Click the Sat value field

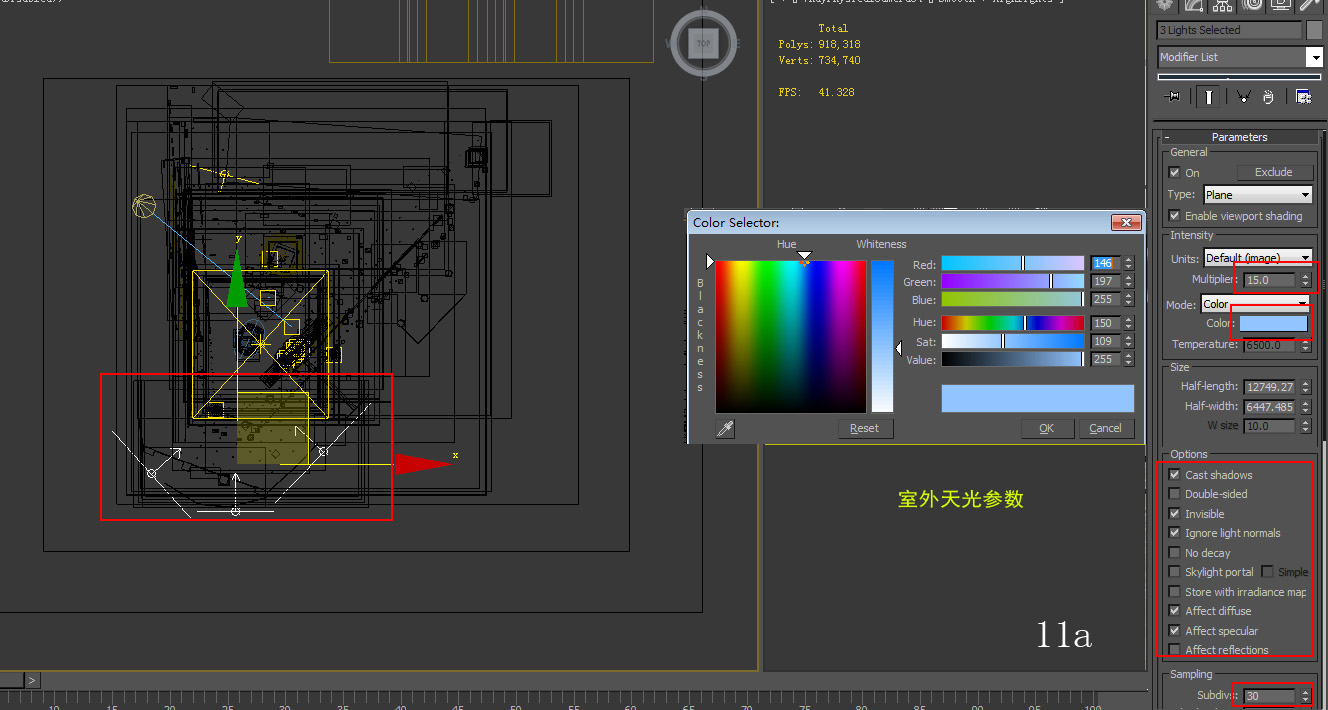(x=1105, y=341)
